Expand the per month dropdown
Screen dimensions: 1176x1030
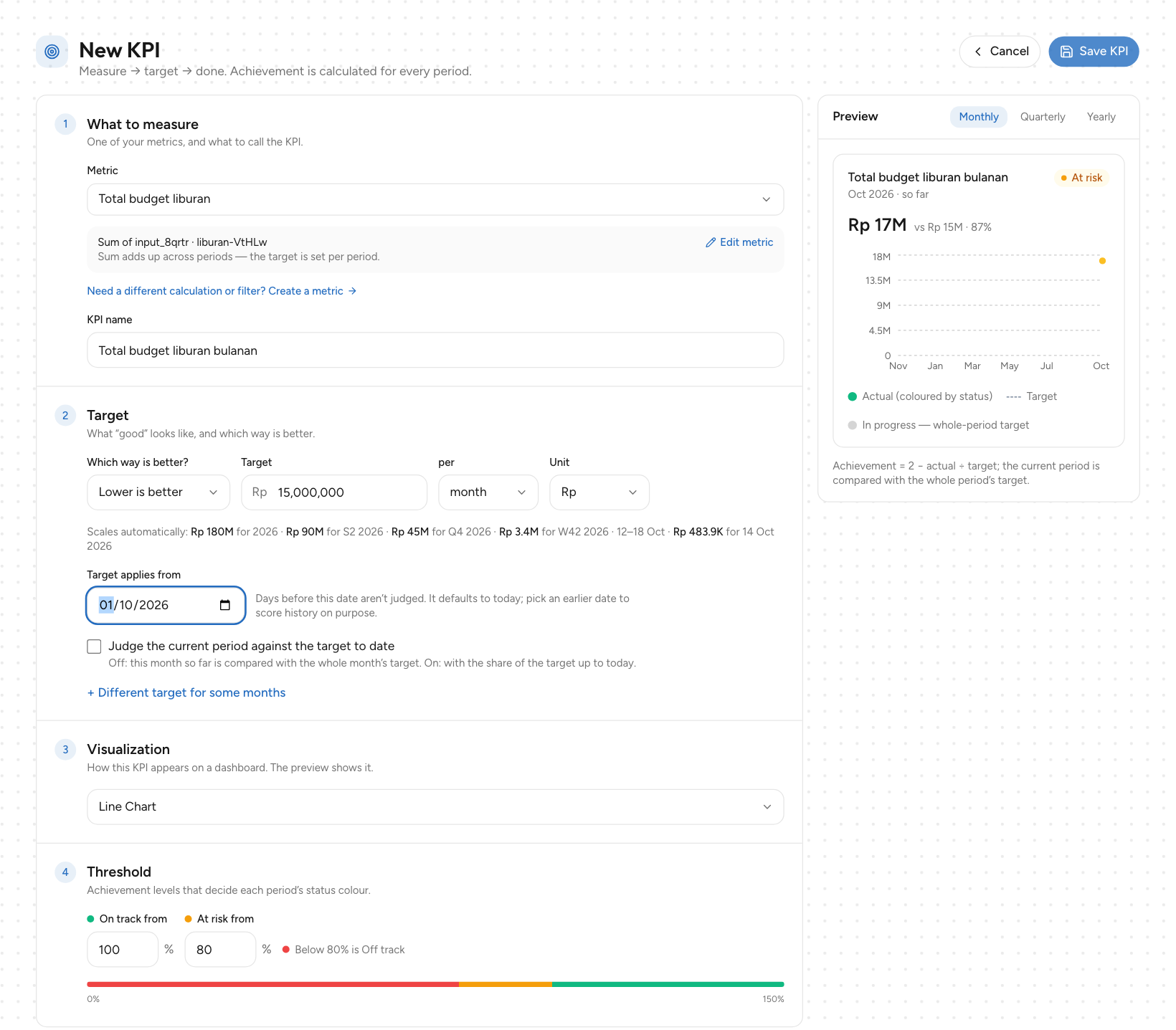(x=488, y=492)
